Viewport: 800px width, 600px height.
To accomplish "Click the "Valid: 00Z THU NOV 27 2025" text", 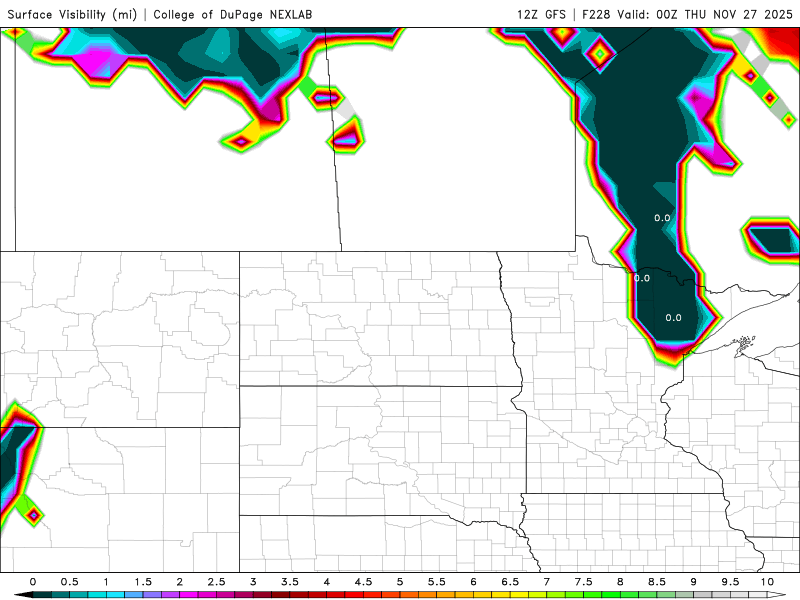I will click(705, 14).
